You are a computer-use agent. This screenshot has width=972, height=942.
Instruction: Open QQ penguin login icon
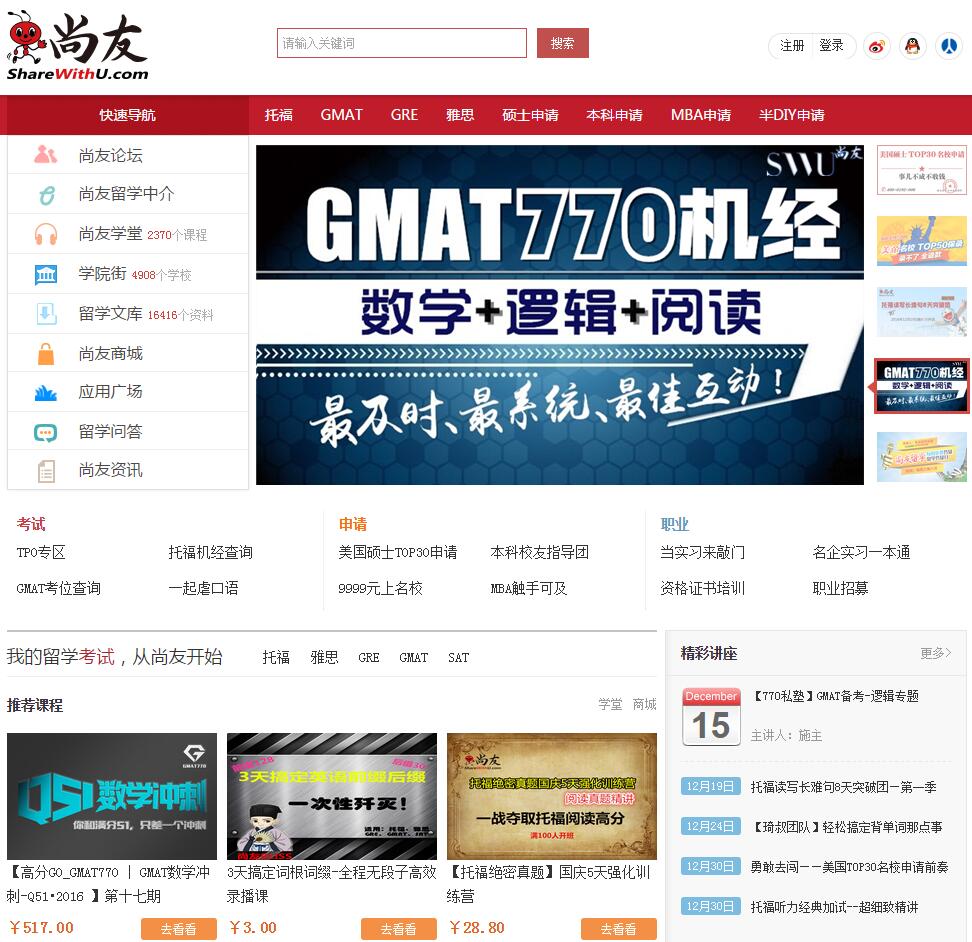click(912, 46)
